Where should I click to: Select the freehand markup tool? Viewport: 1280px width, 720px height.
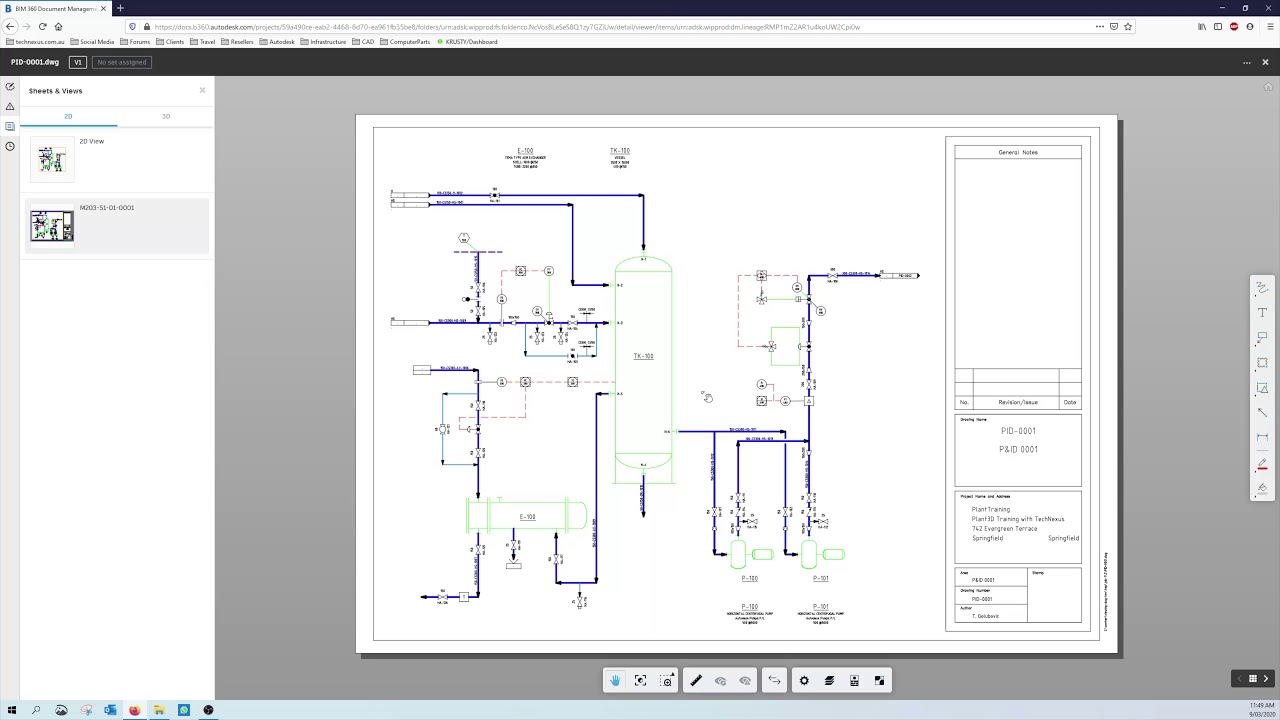[1262, 288]
